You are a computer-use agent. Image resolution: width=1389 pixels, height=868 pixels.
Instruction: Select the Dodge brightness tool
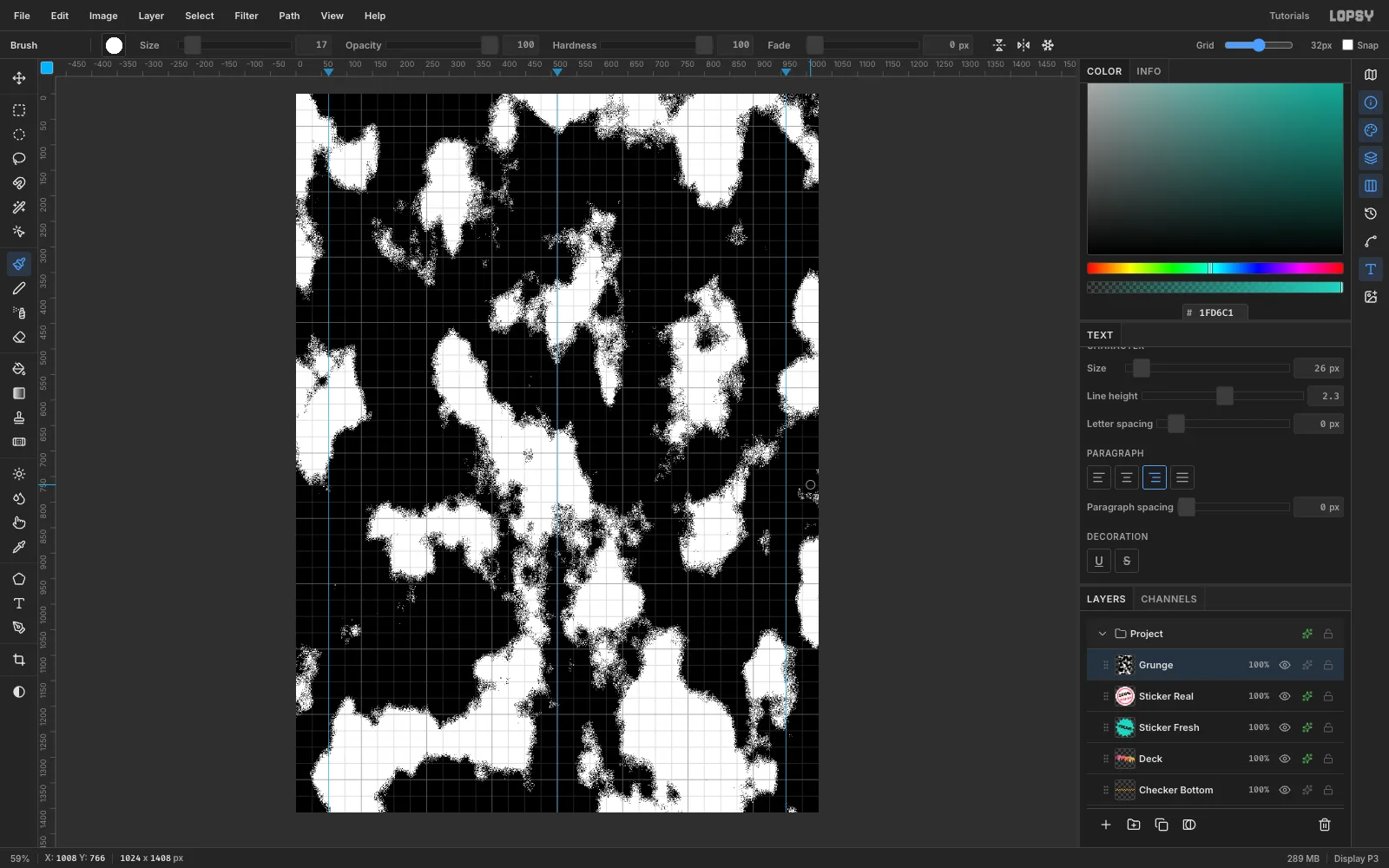(x=19, y=474)
